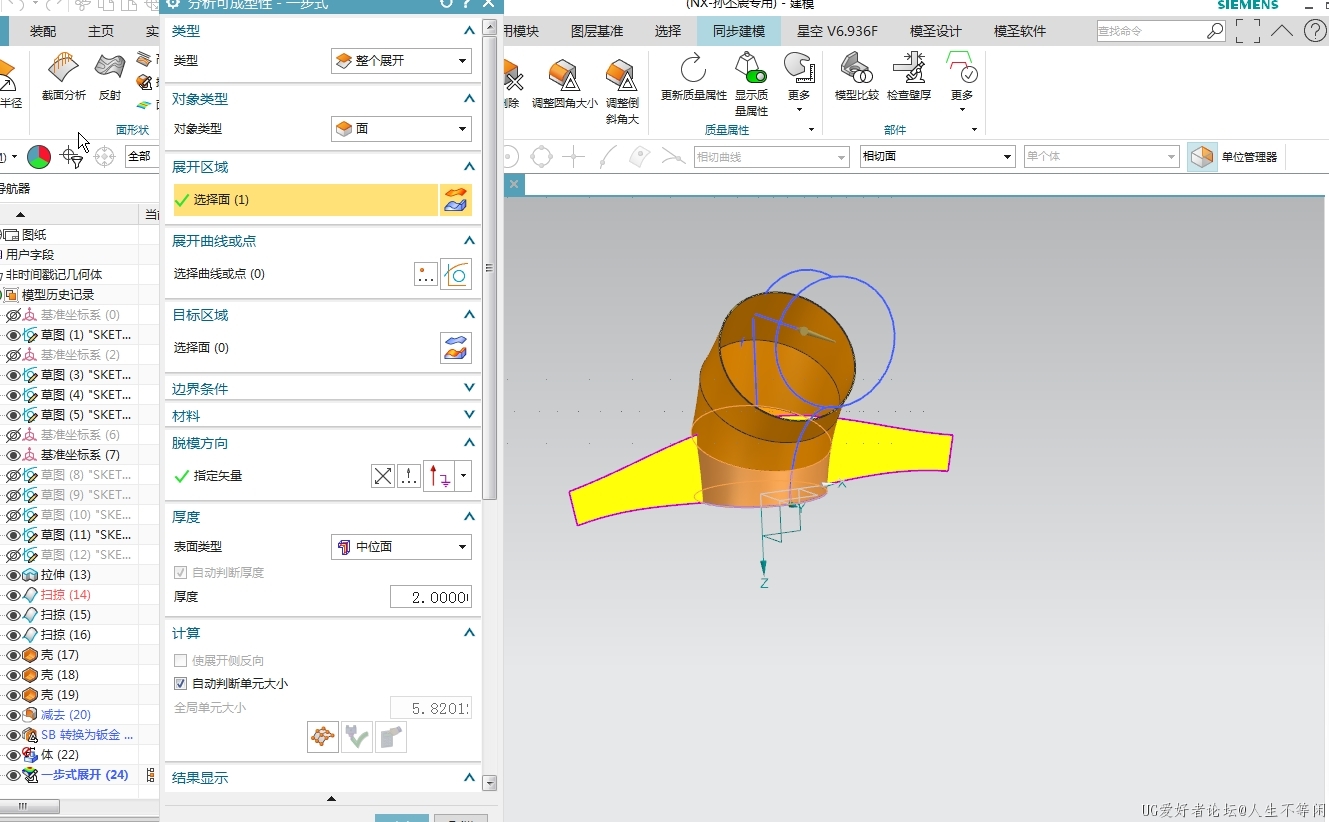
Task: Open the 更多 dropdown in 质量属性 group
Action: (x=799, y=84)
